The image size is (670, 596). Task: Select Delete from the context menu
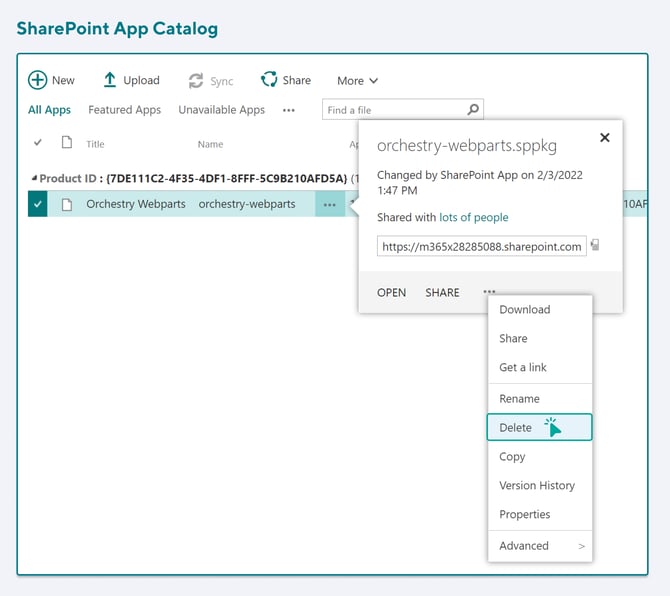[516, 427]
